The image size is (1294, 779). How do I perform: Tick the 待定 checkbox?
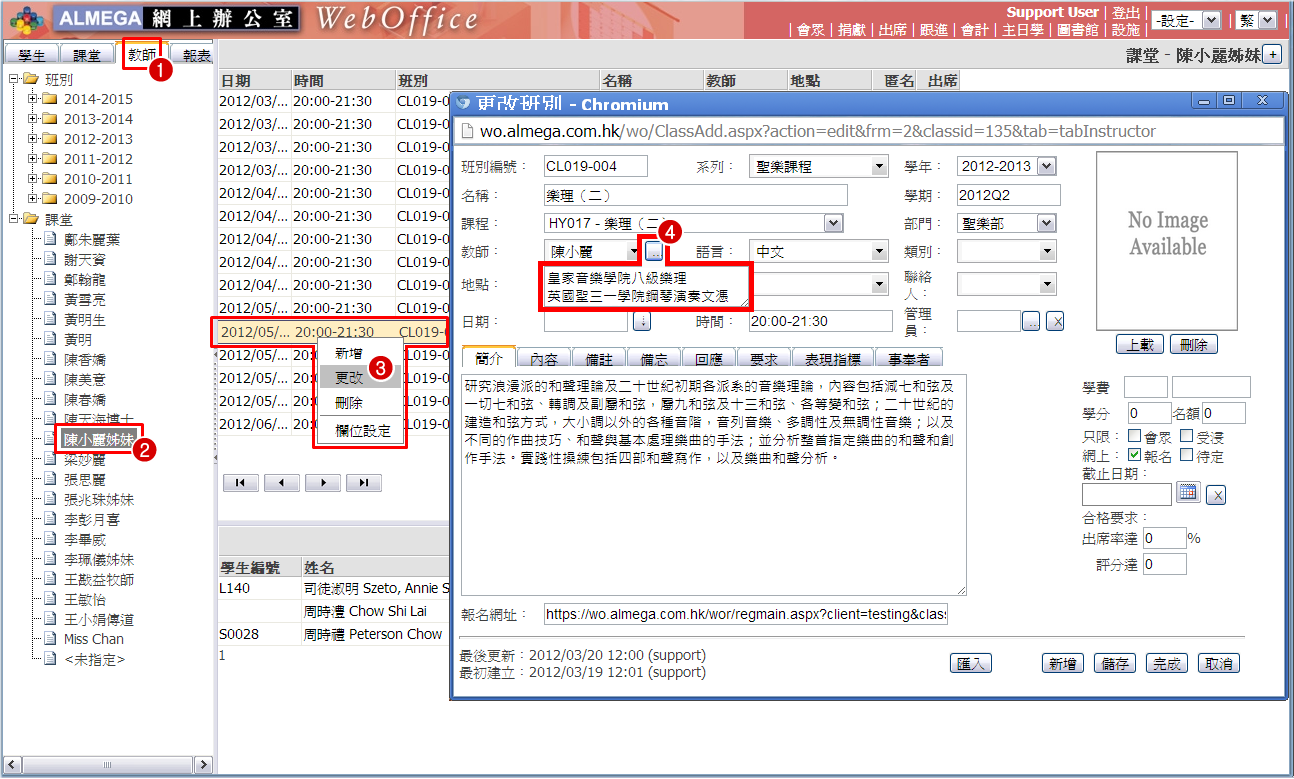(1186, 456)
